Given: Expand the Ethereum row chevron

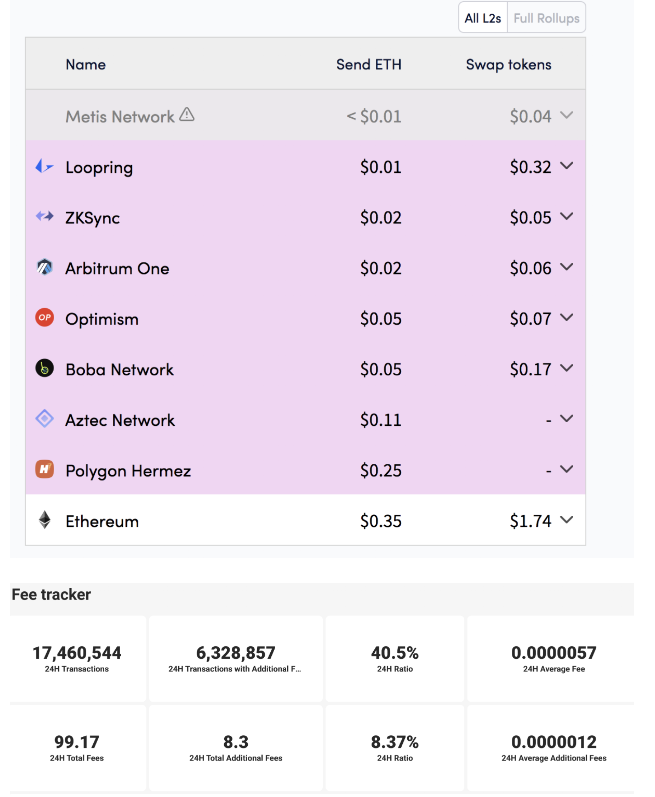Looking at the screenshot, I should pyautogui.click(x=566, y=519).
